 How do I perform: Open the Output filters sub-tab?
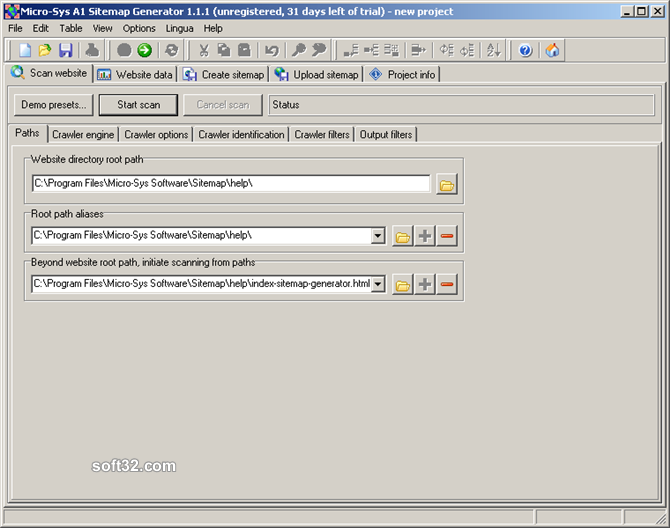386,135
